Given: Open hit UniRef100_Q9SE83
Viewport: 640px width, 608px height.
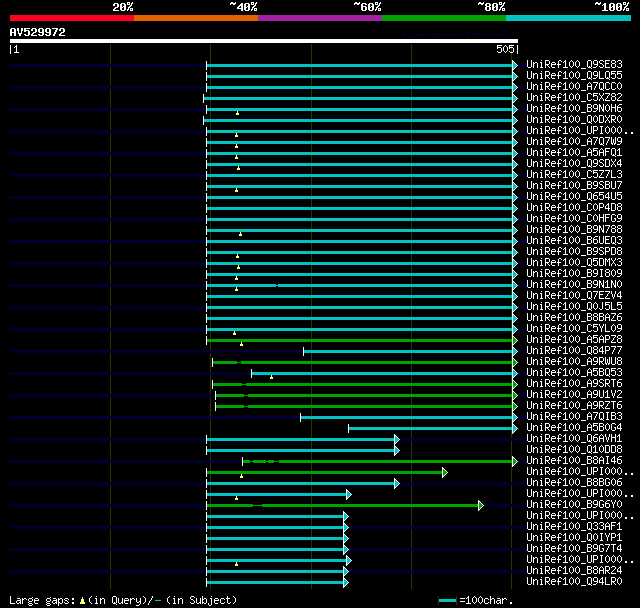Looking at the screenshot, I should point(574,64).
